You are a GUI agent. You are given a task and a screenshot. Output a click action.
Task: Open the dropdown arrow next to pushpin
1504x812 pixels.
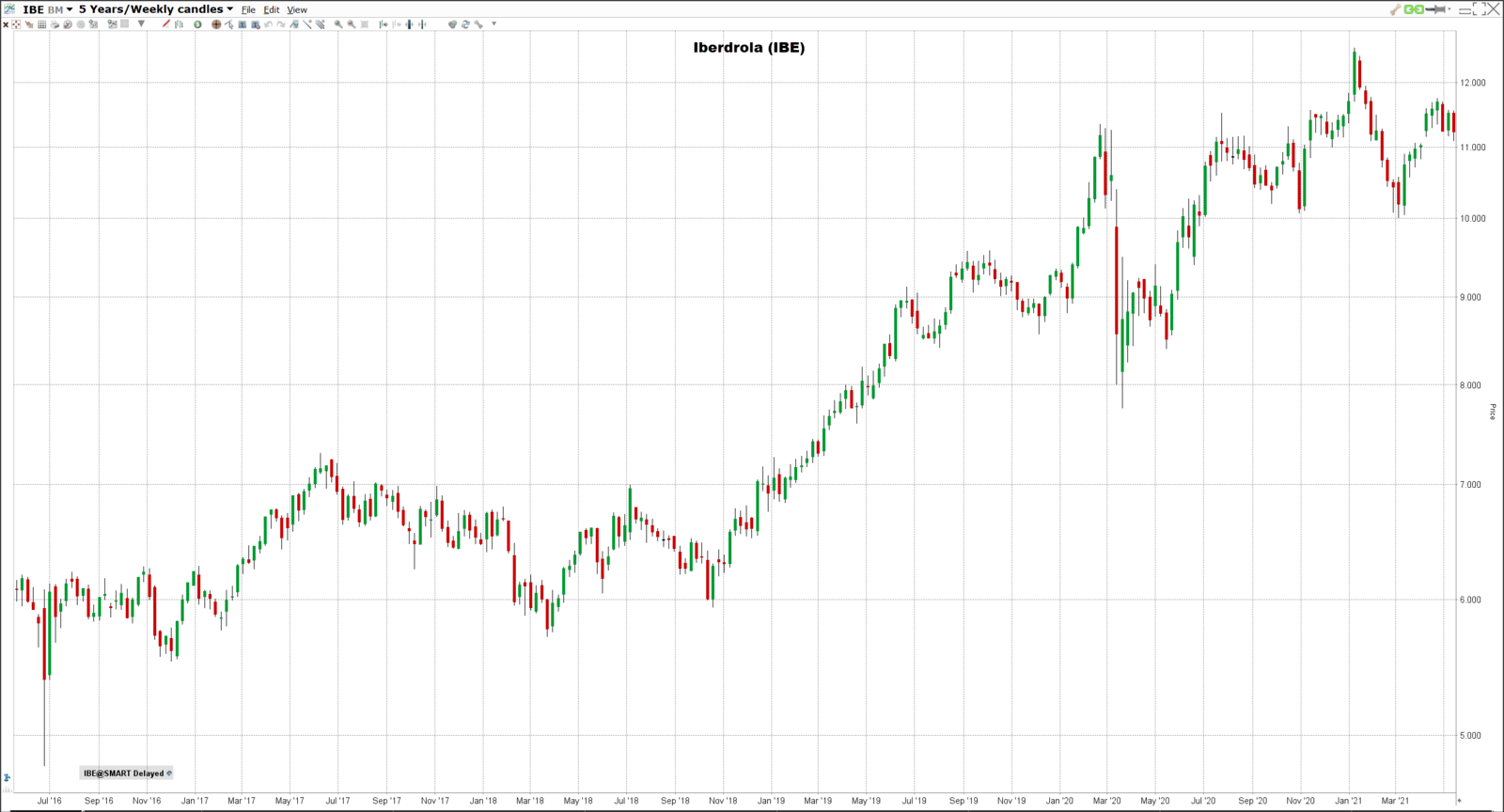1449,8
